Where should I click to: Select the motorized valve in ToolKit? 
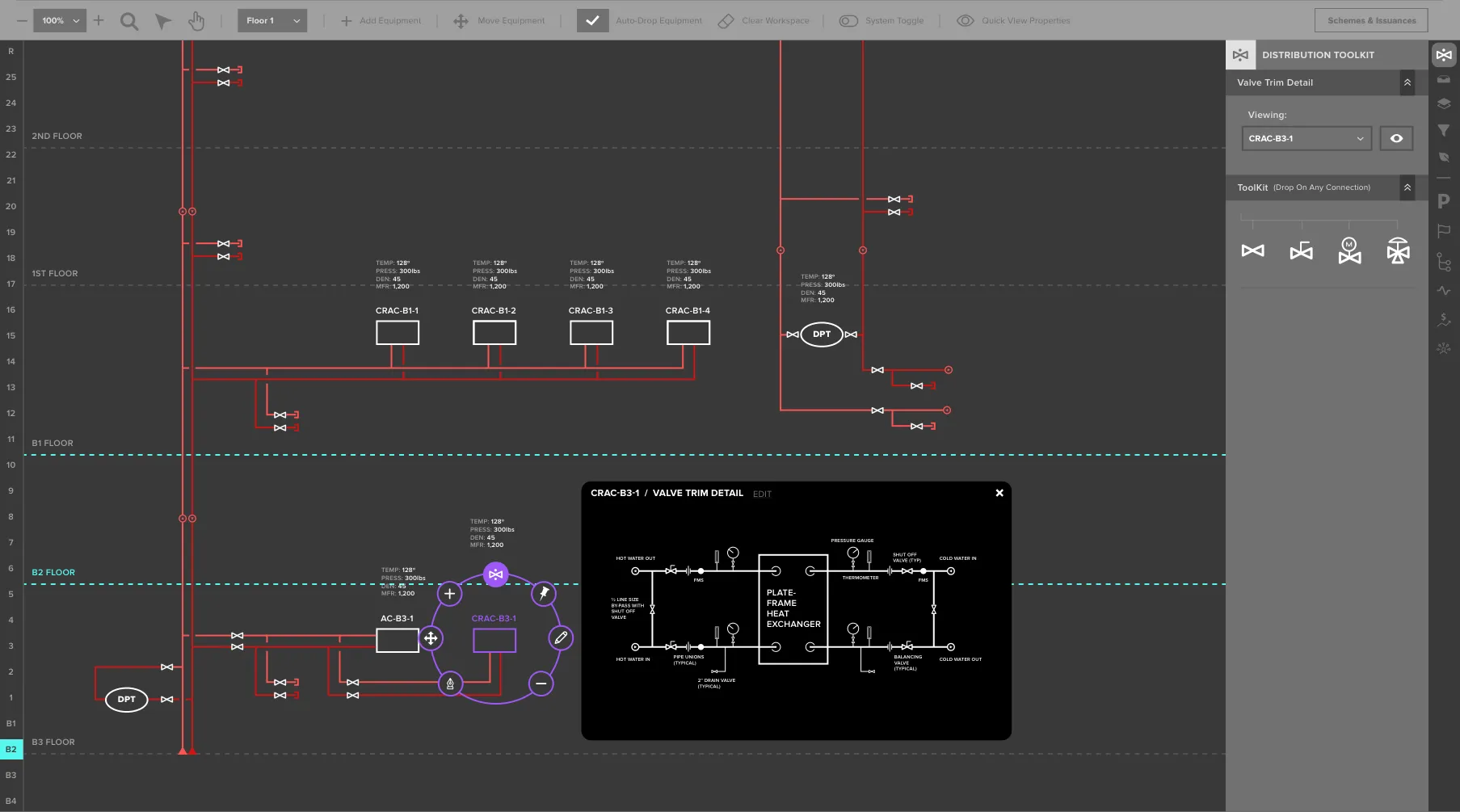(1349, 250)
